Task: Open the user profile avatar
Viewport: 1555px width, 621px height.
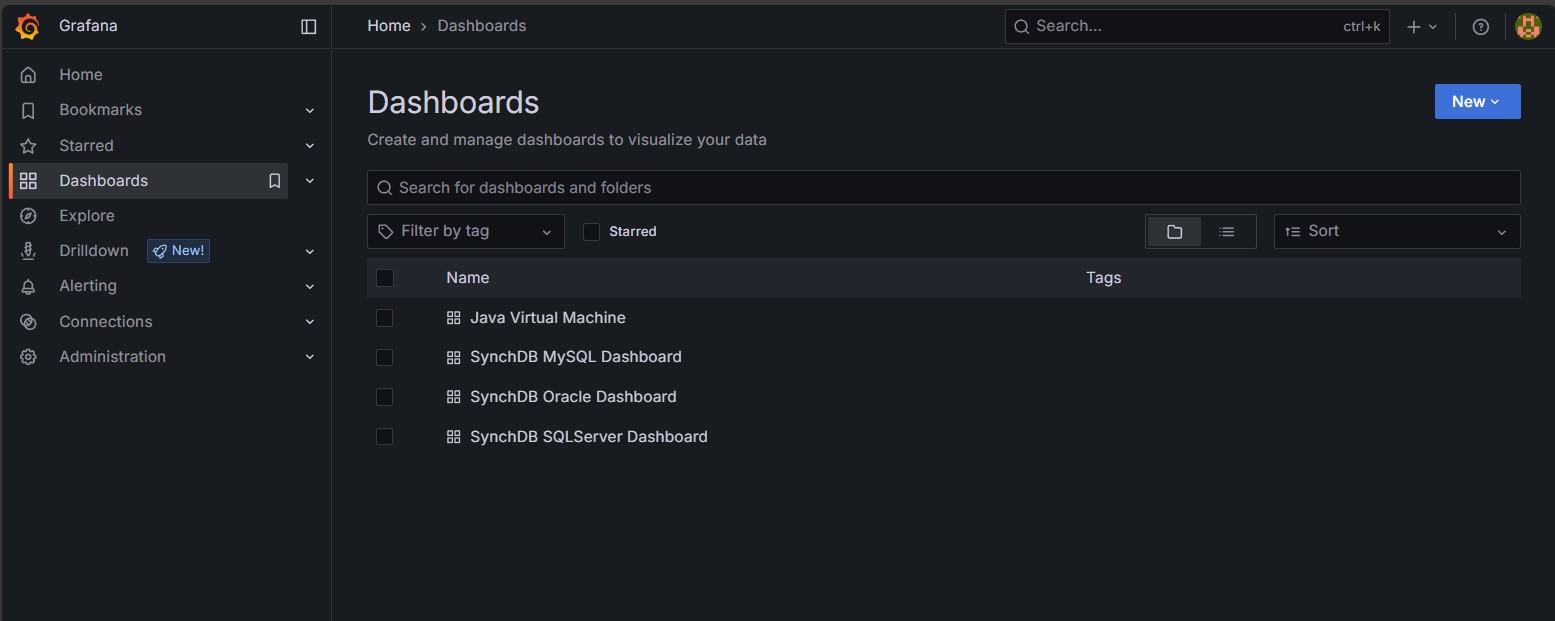Action: [x=1527, y=27]
